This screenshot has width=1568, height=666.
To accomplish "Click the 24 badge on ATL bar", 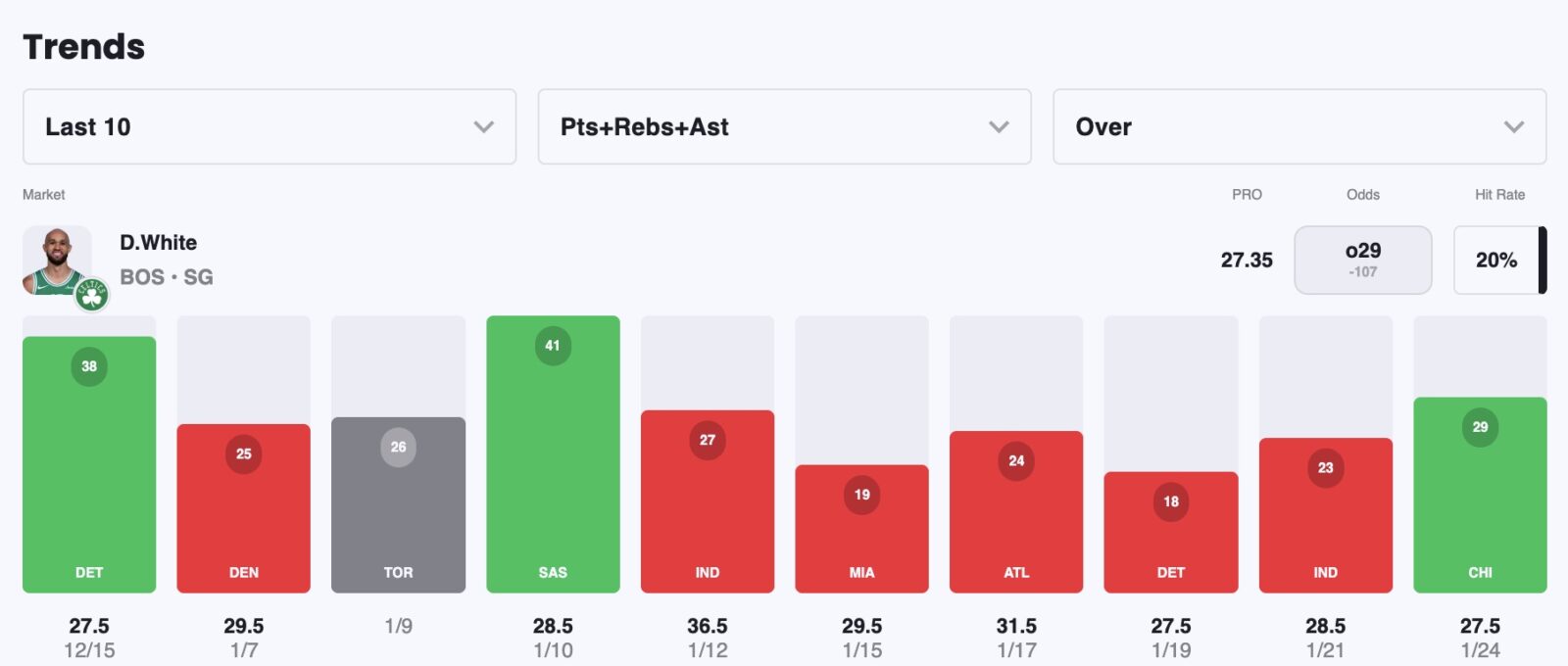I will click(1016, 461).
